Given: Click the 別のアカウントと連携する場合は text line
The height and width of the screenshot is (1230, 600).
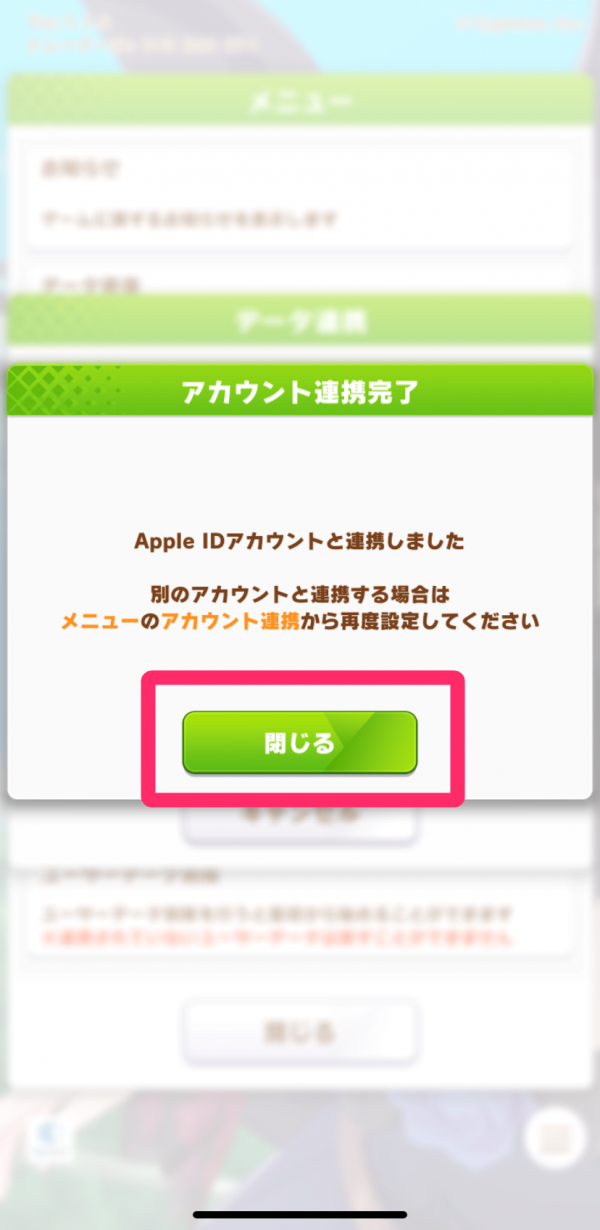Looking at the screenshot, I should 300,595.
